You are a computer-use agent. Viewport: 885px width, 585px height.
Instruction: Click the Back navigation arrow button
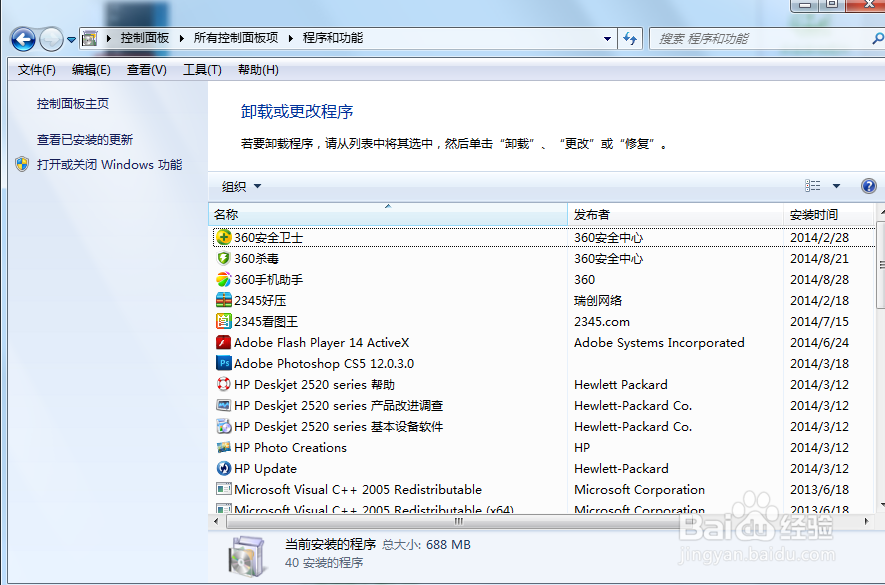click(x=23, y=39)
